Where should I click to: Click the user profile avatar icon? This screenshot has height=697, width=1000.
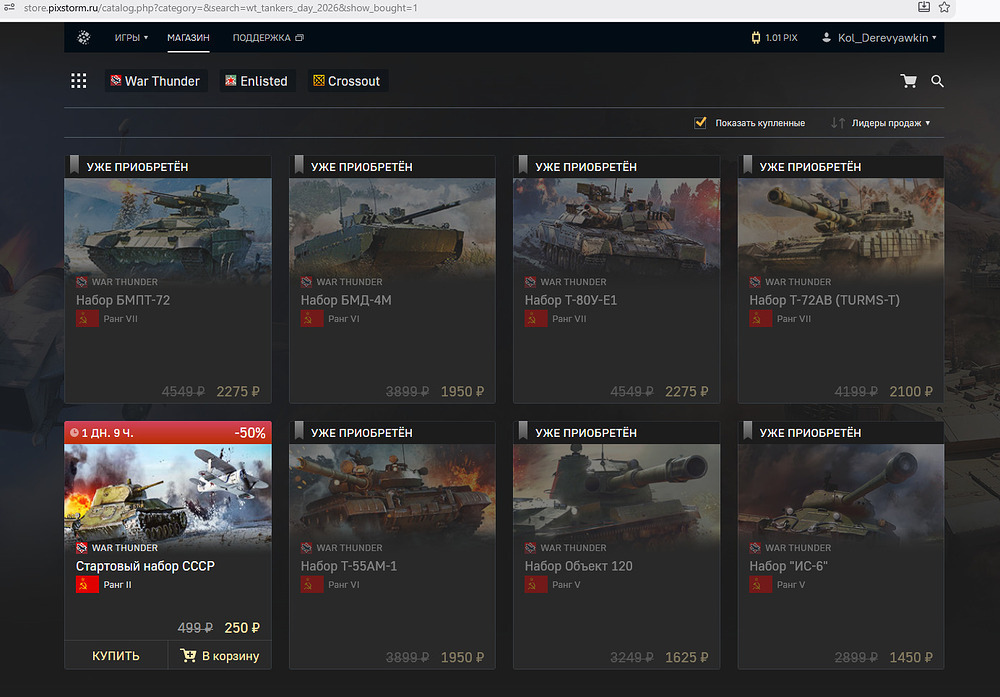tap(826, 38)
